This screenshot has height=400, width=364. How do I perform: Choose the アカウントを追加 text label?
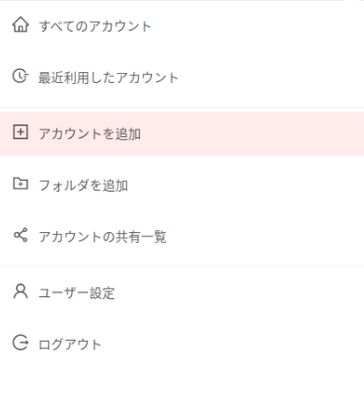click(x=90, y=134)
